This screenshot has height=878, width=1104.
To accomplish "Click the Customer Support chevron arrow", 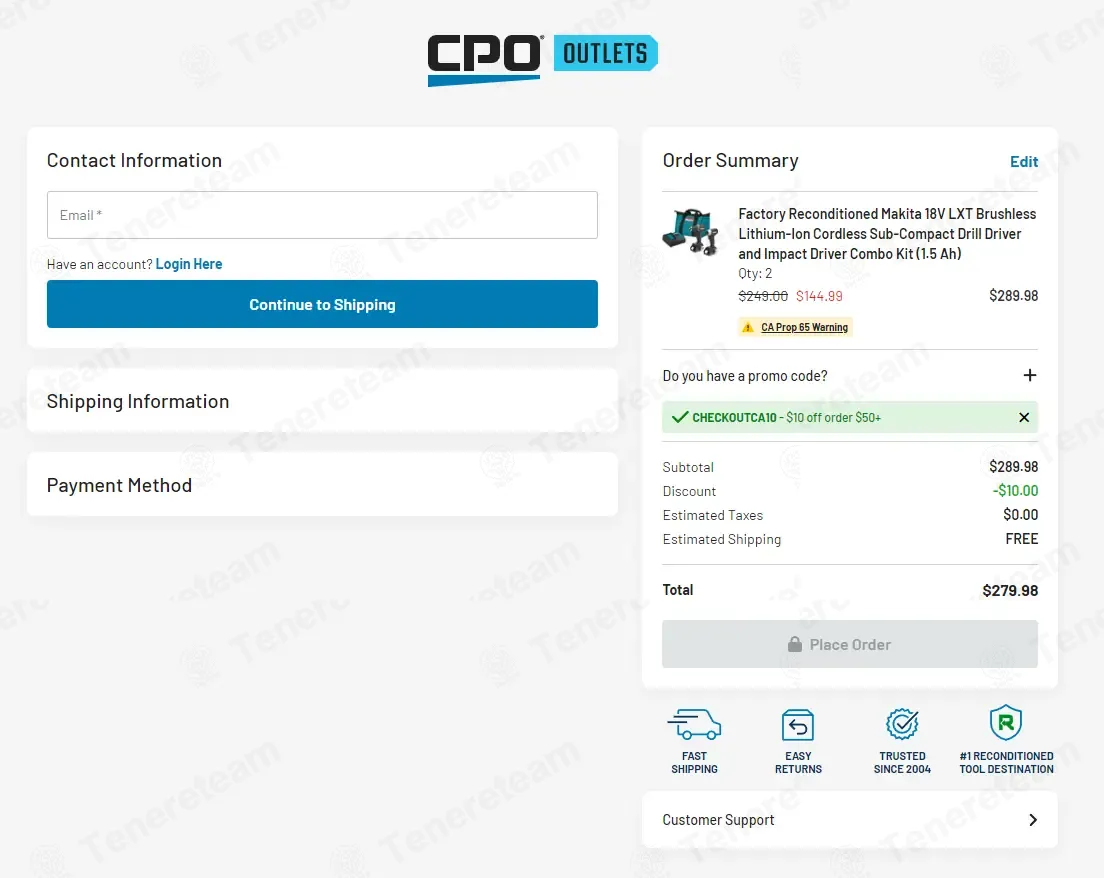I will (1033, 820).
